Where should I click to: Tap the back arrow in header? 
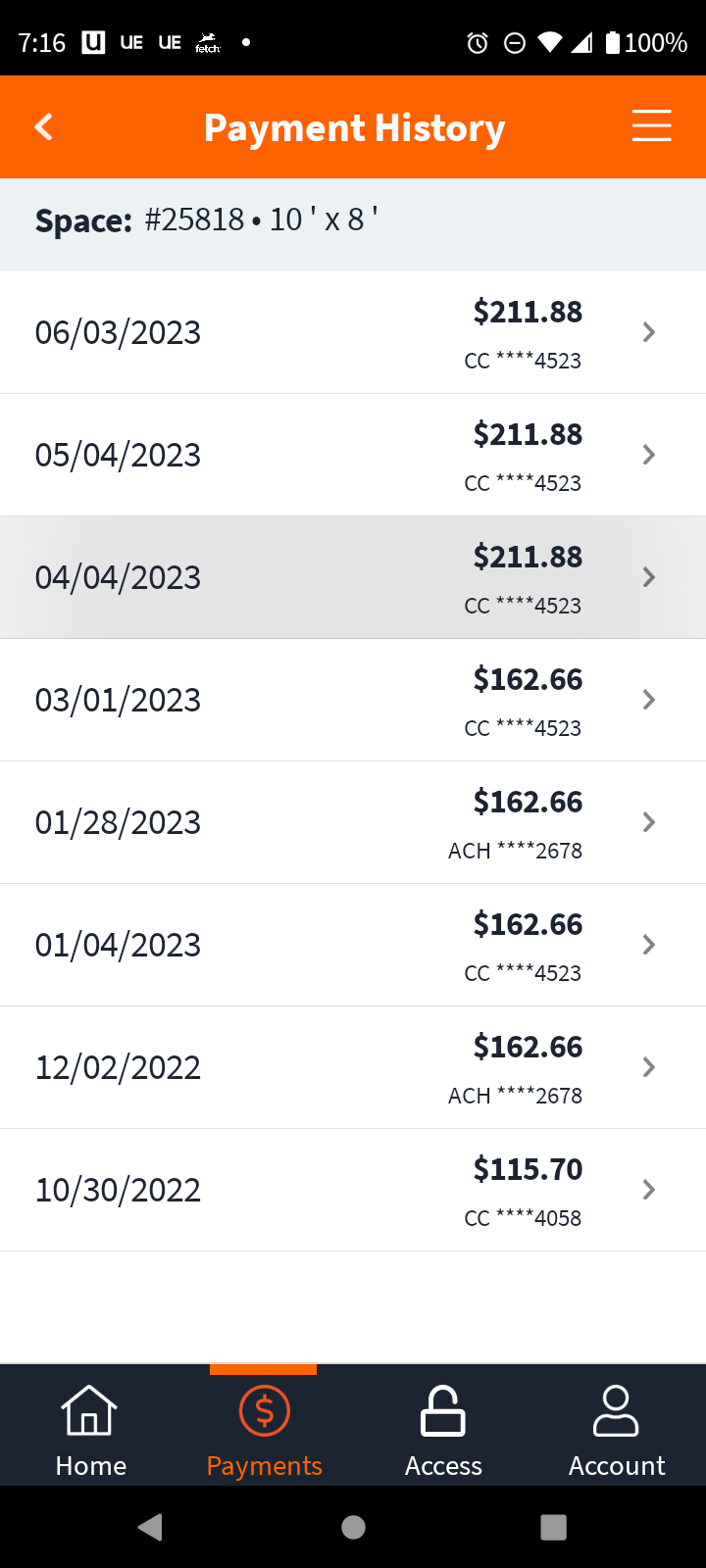coord(43,127)
